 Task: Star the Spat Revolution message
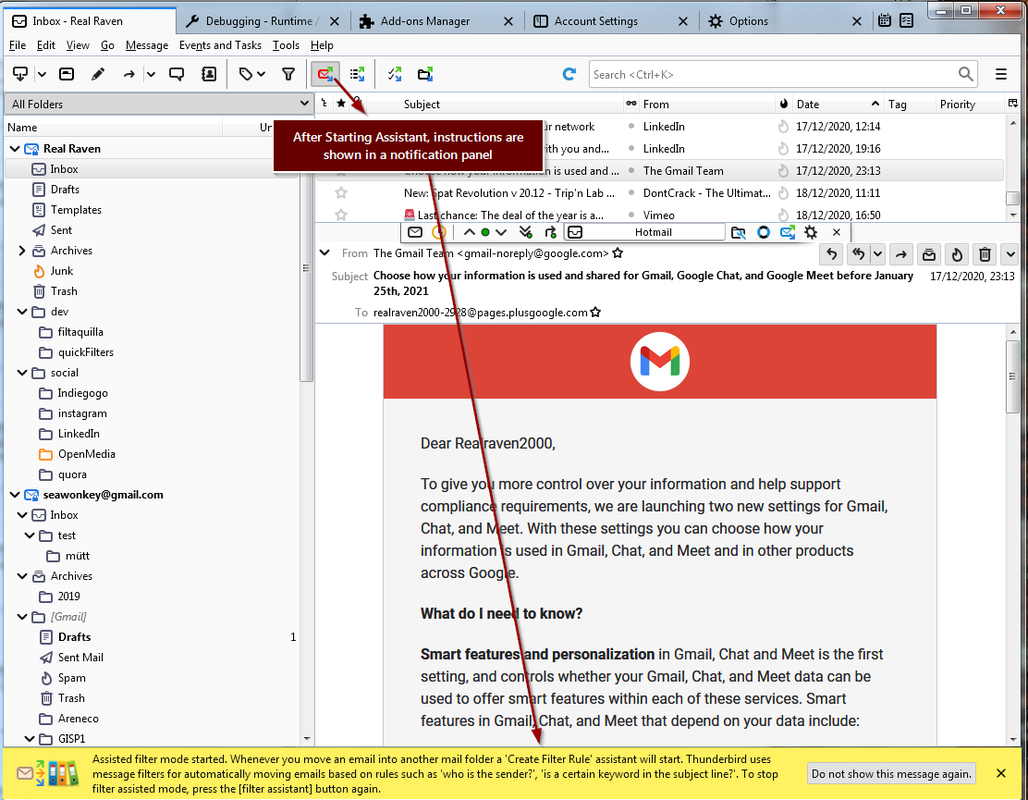pyautogui.click(x=341, y=193)
